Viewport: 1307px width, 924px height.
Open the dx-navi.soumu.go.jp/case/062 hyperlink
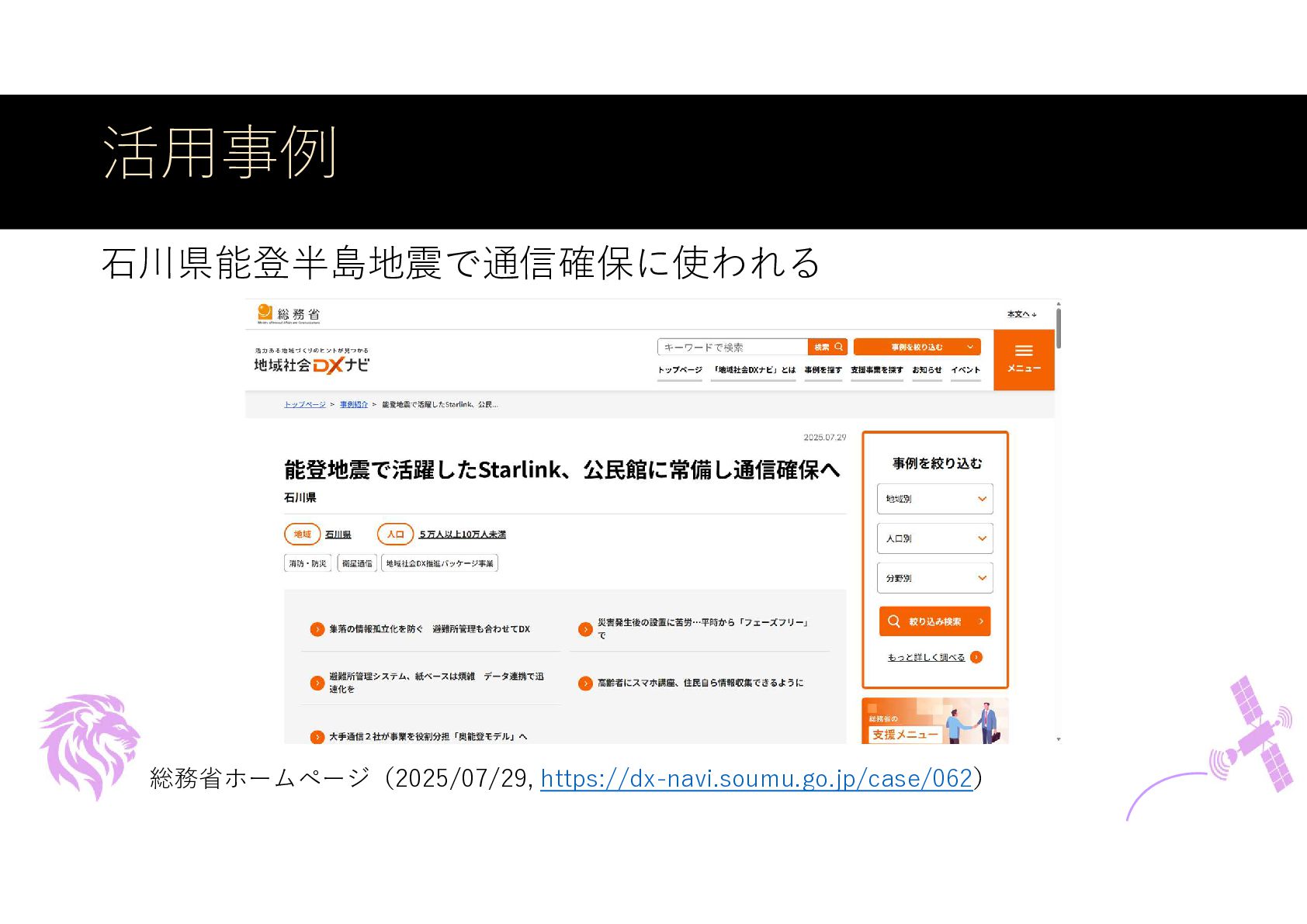[757, 778]
